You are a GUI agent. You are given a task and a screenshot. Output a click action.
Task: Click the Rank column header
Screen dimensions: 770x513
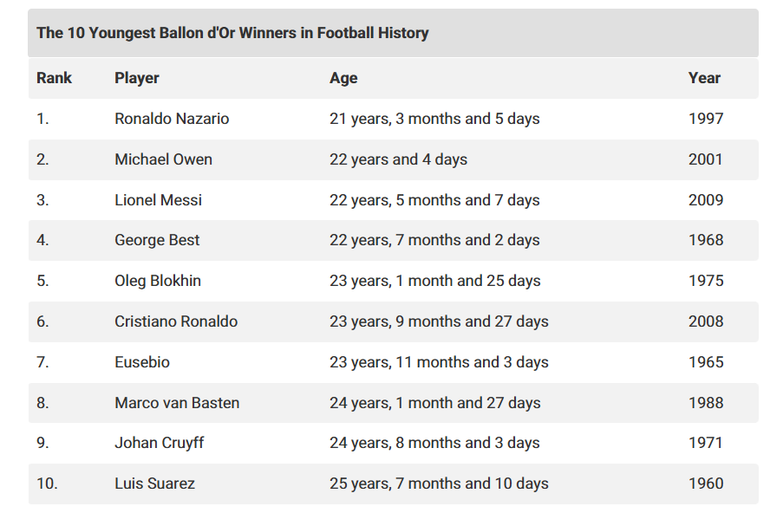click(54, 78)
